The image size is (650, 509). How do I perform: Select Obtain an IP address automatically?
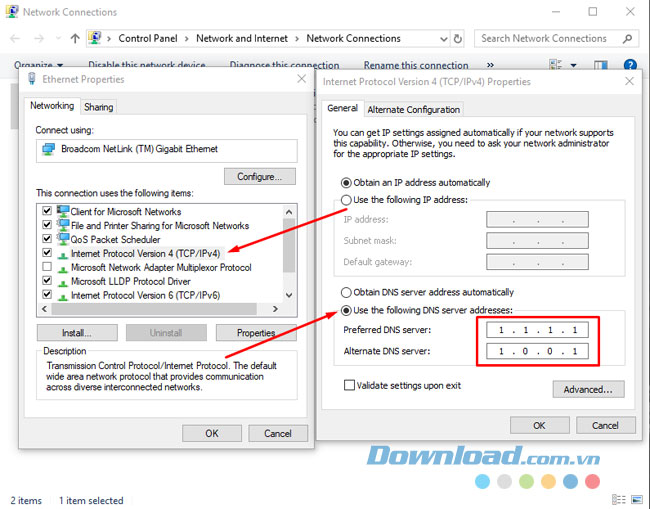point(346,183)
